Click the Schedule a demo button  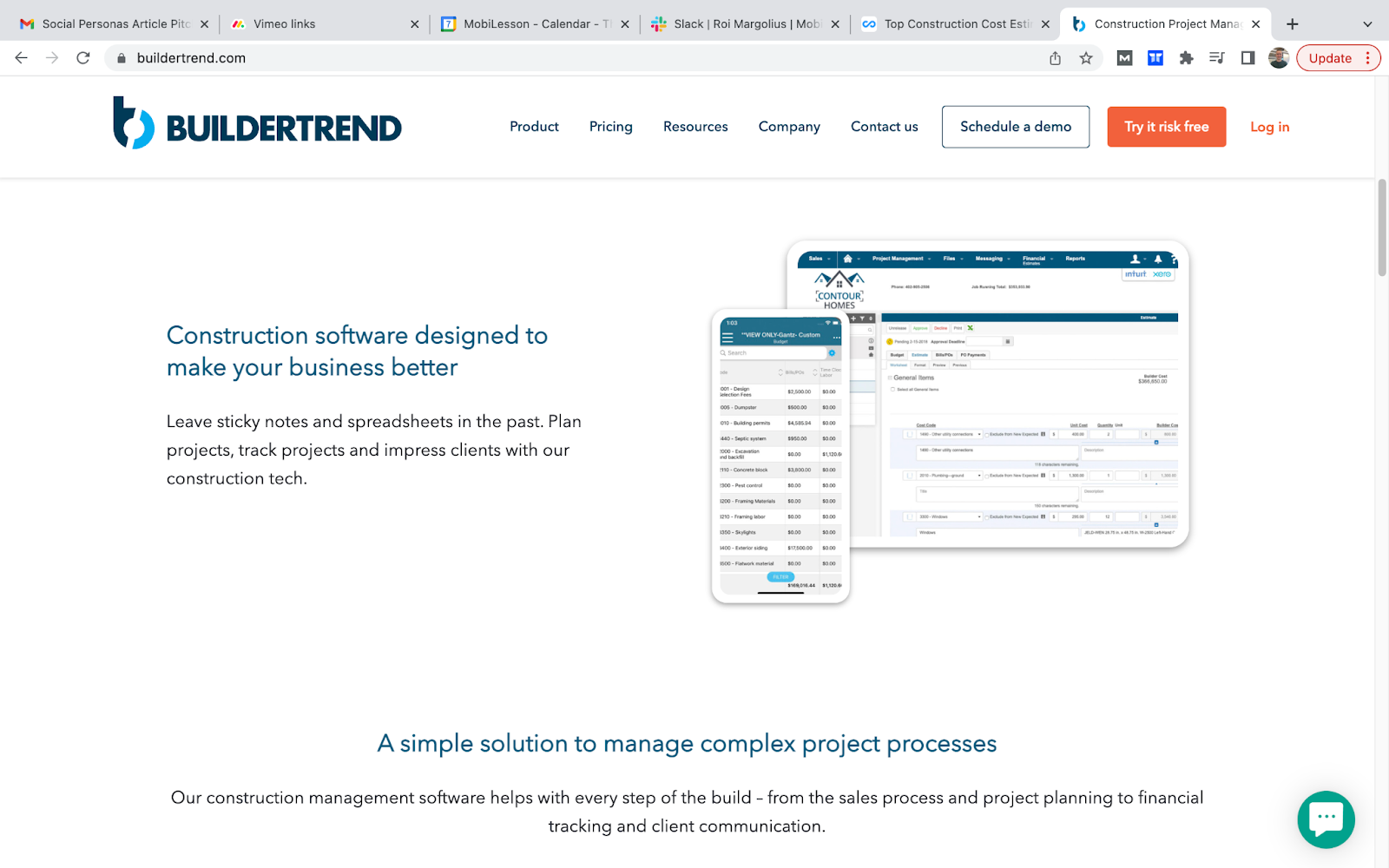pos(1016,127)
